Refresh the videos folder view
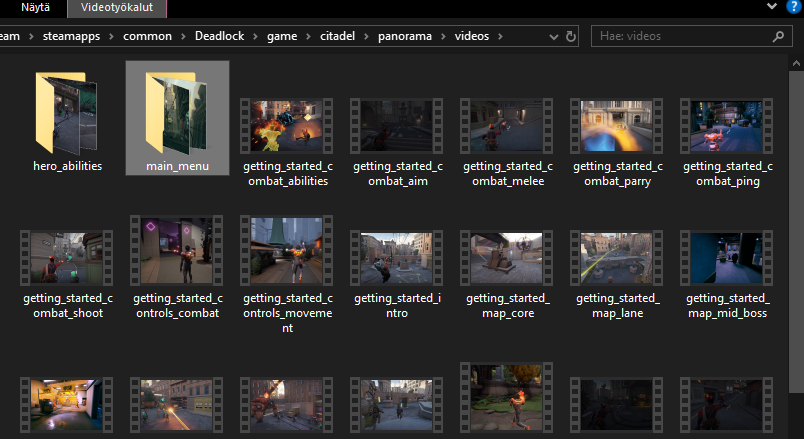Image resolution: width=804 pixels, height=439 pixels. [x=570, y=36]
